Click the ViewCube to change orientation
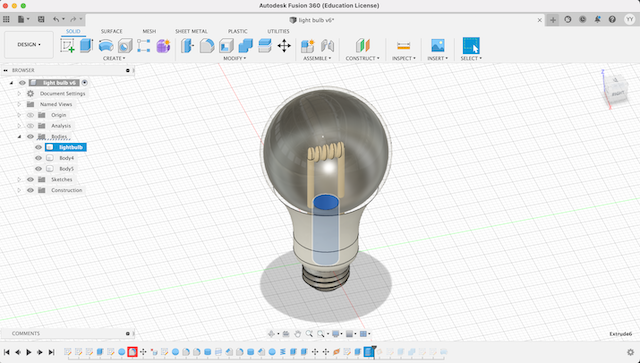Screen dimensions: 640x363 pyautogui.click(x=615, y=91)
